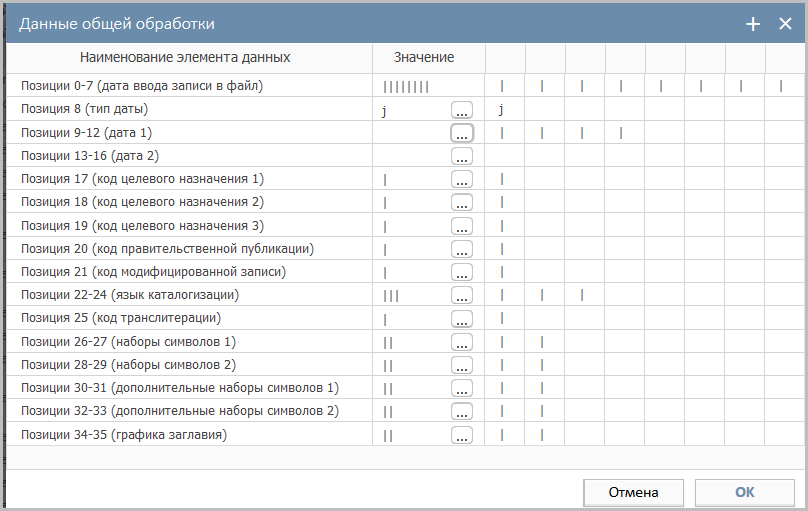Open ellipsis button for Позиция 17 row

tap(461, 180)
